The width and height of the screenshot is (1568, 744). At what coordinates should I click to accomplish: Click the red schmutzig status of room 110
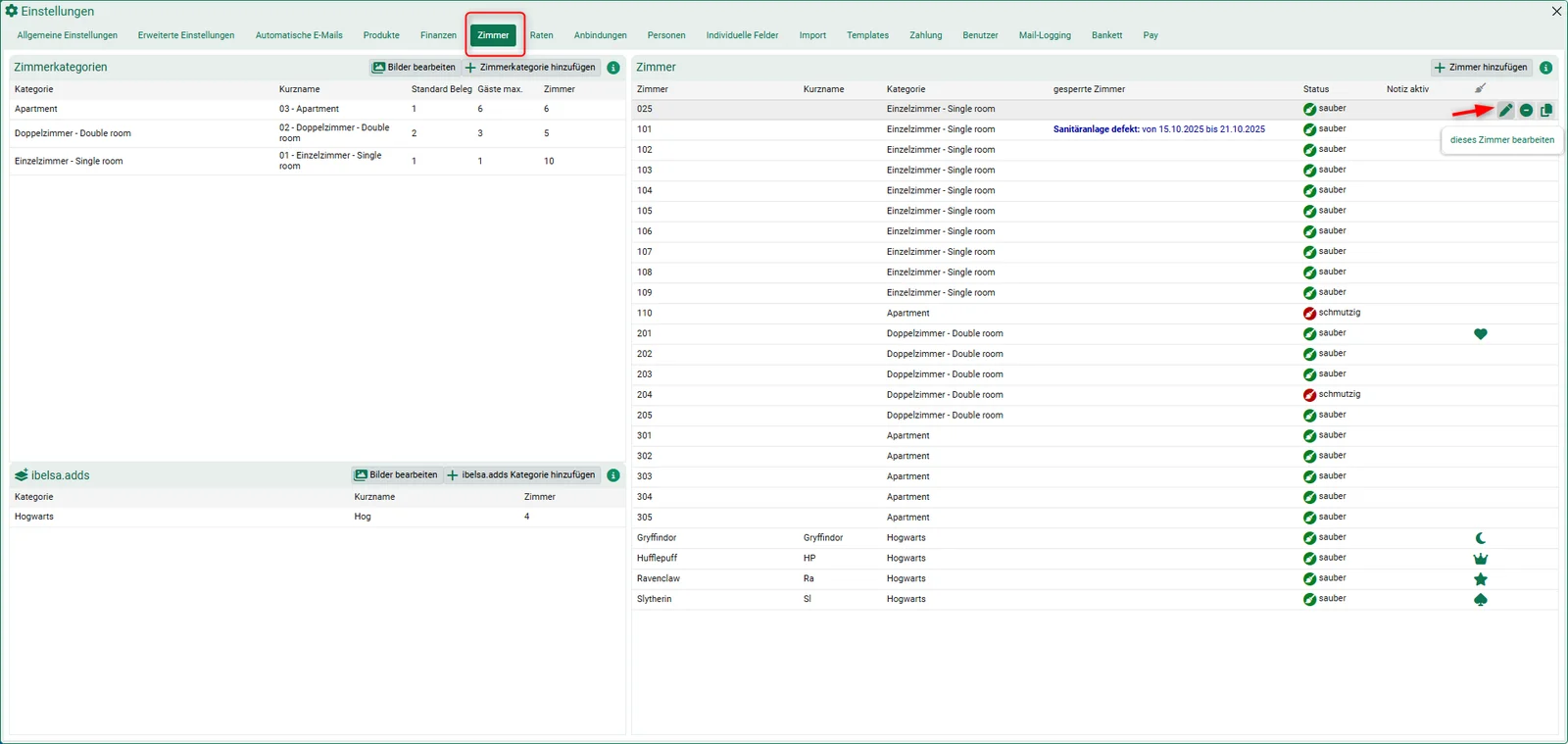click(x=1332, y=313)
